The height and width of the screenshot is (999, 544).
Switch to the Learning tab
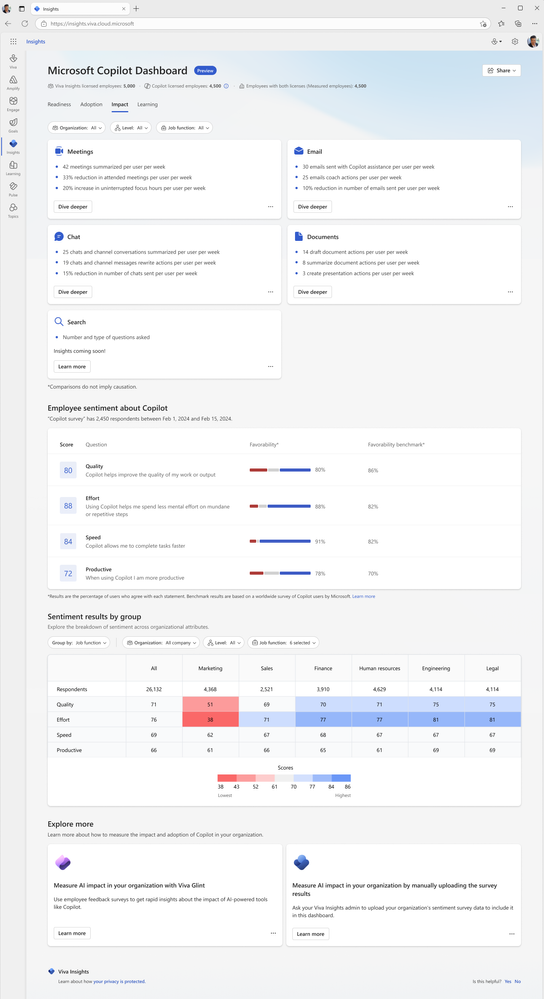[x=147, y=104]
